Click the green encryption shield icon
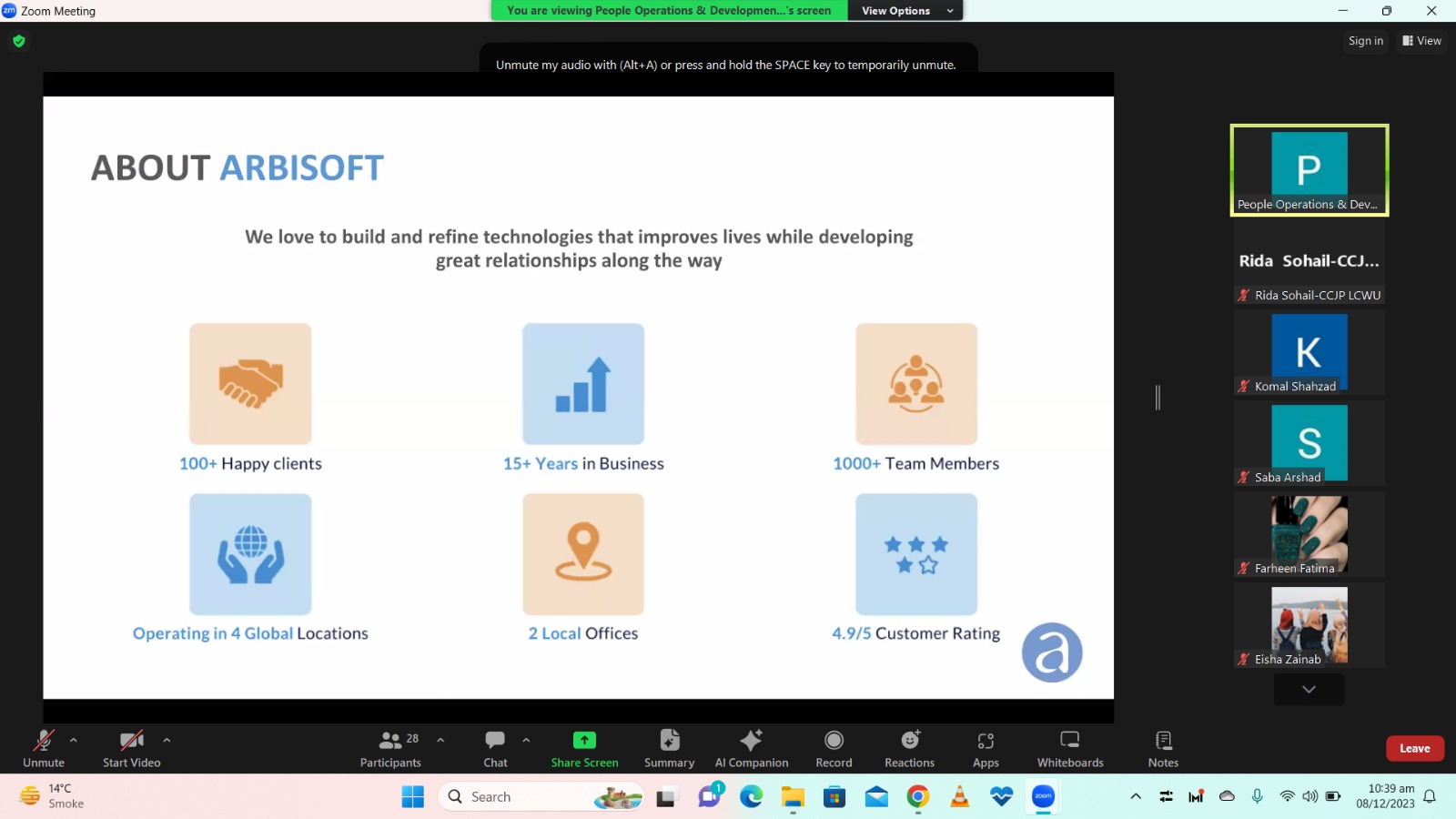1456x819 pixels. [x=19, y=41]
